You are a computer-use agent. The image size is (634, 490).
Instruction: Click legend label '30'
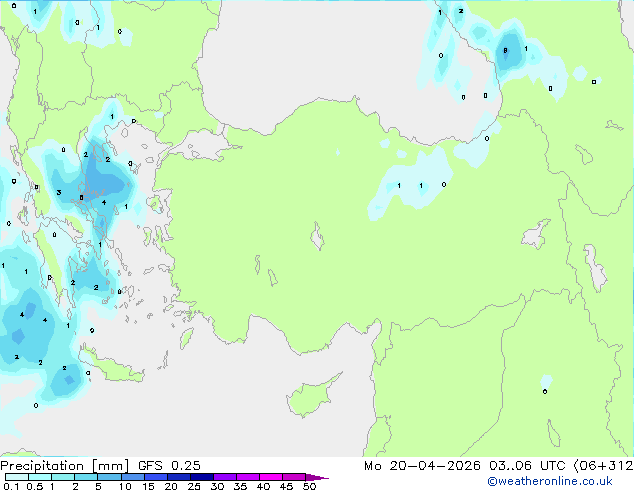tap(217, 486)
